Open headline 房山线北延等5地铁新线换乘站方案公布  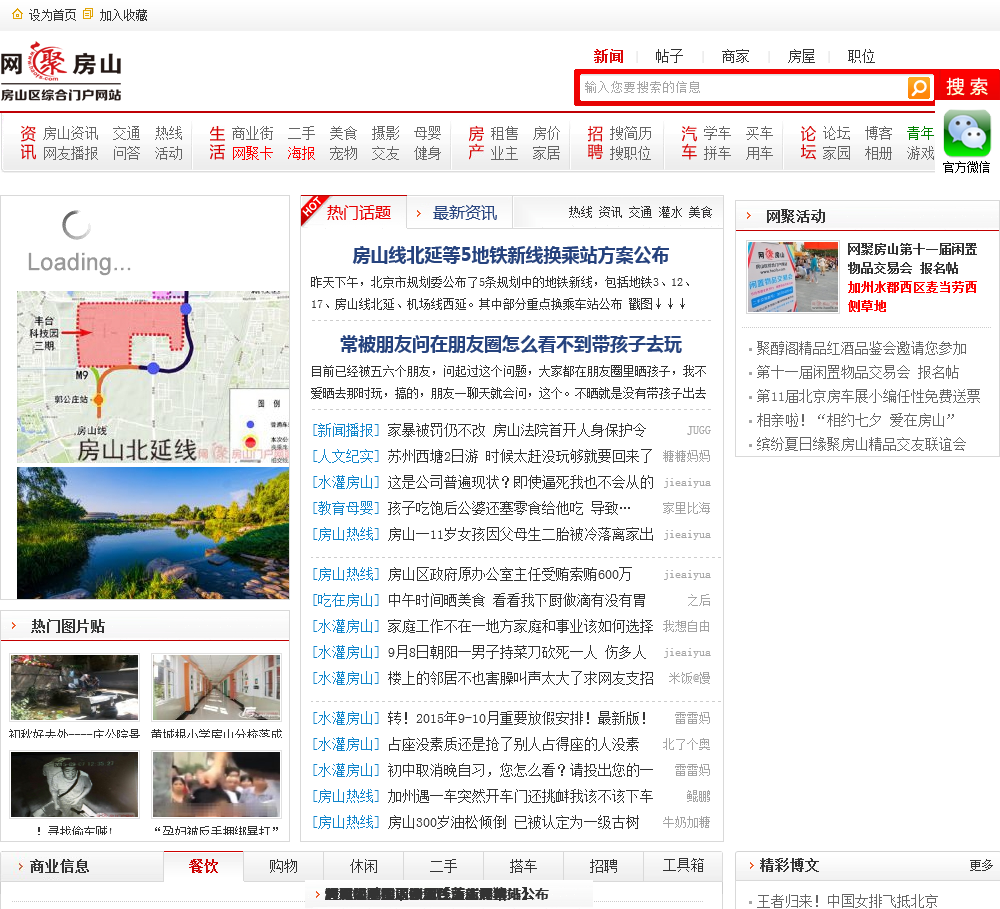(x=510, y=255)
